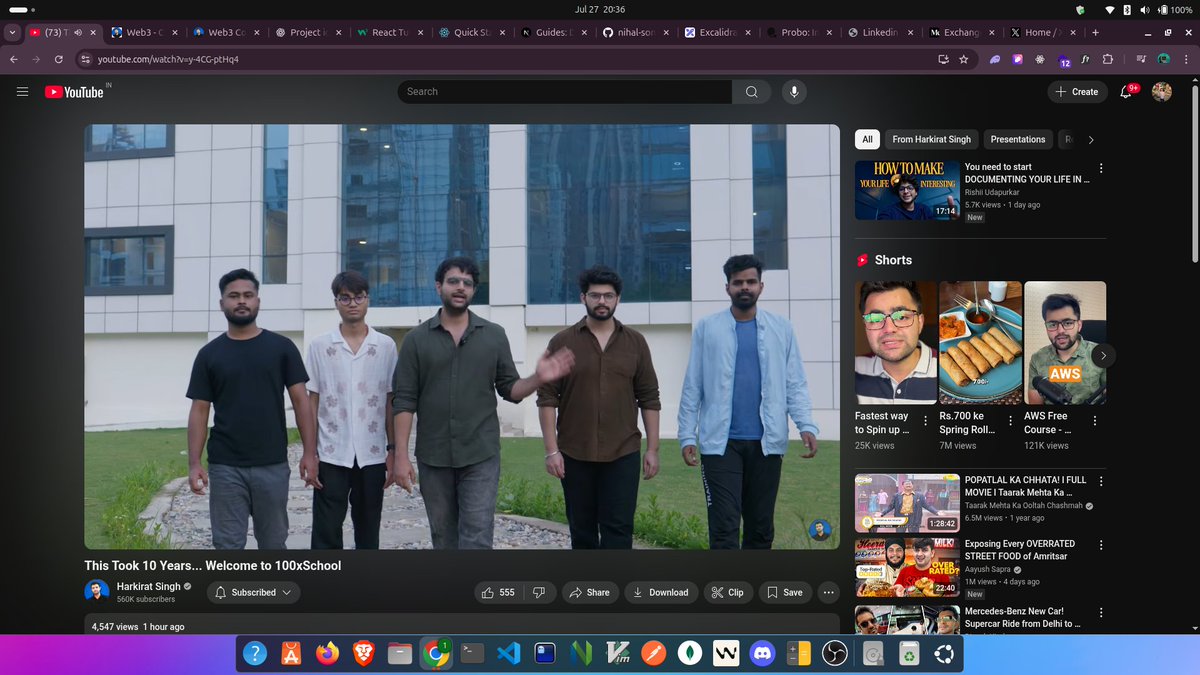Bookmark this page with the star
Image resolution: width=1200 pixels, height=675 pixels.
pos(964,59)
